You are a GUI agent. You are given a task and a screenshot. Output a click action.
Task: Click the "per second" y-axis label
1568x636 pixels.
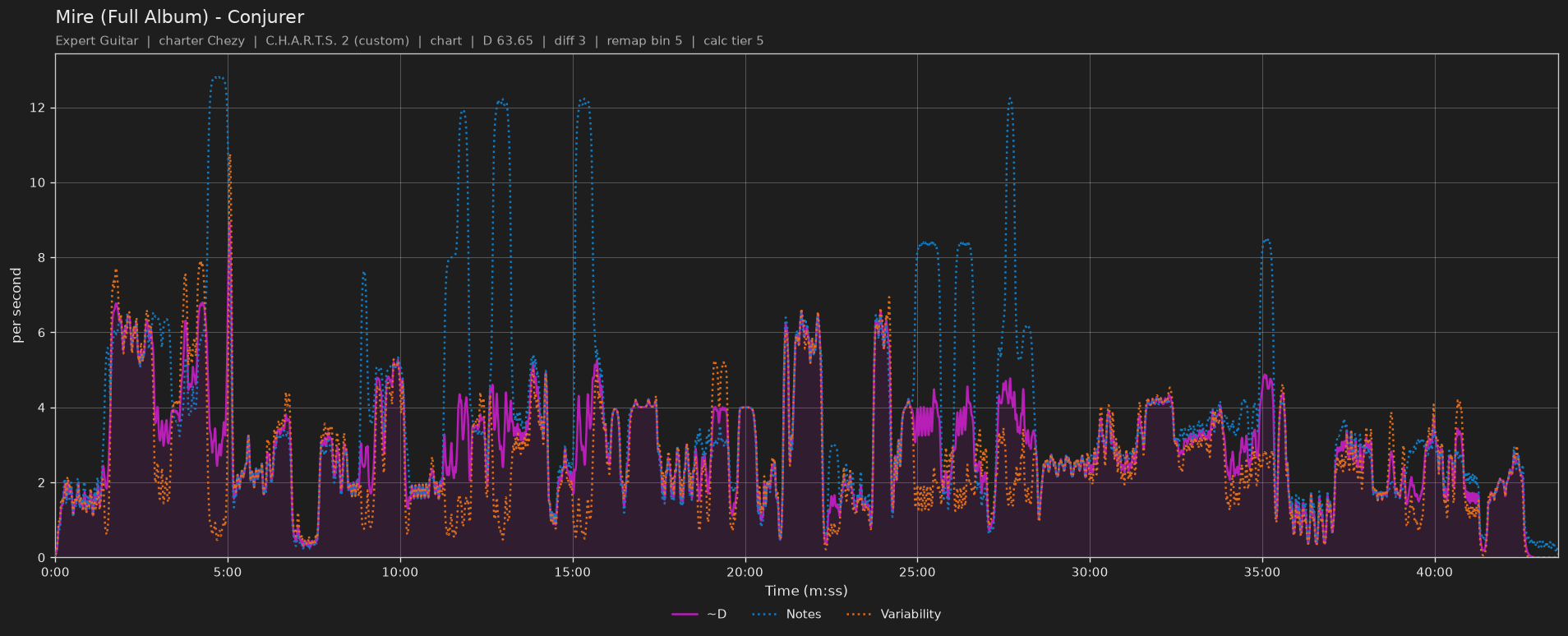16,306
